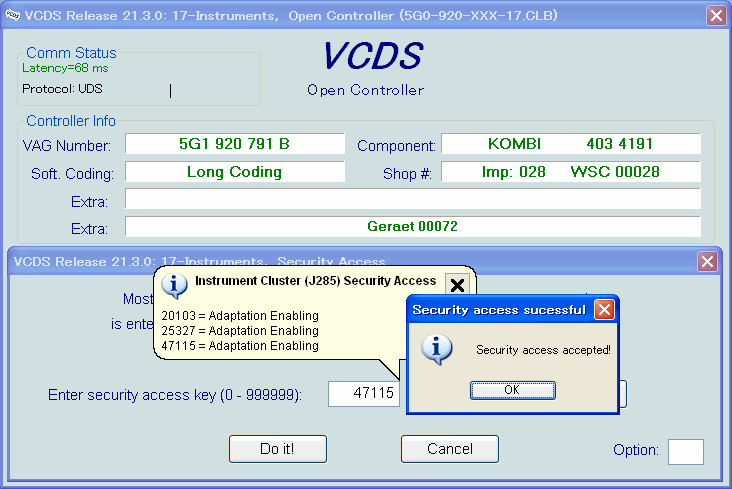732x489 pixels.
Task: Click the empty first Extra field
Action: click(413, 199)
